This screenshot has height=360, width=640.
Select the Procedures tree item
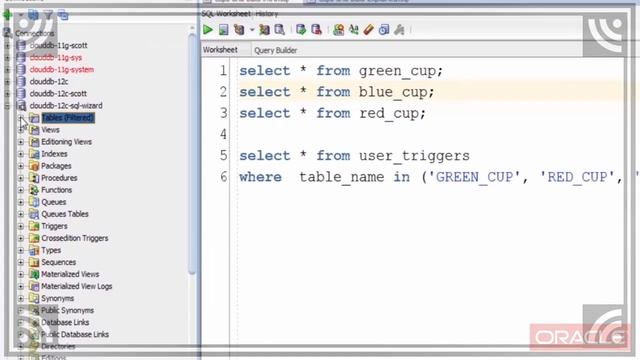tap(59, 178)
